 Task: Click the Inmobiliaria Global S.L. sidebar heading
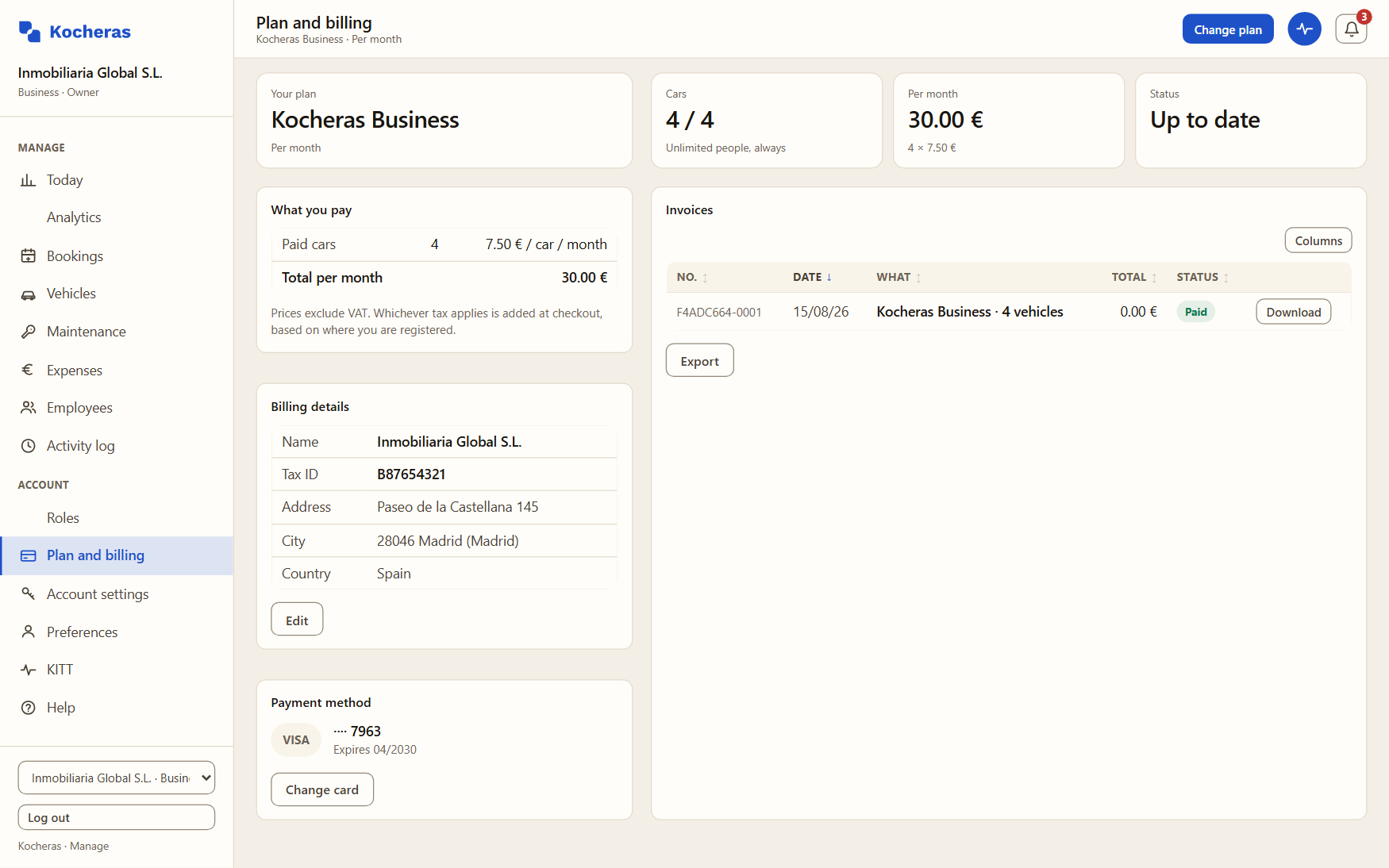(x=90, y=73)
